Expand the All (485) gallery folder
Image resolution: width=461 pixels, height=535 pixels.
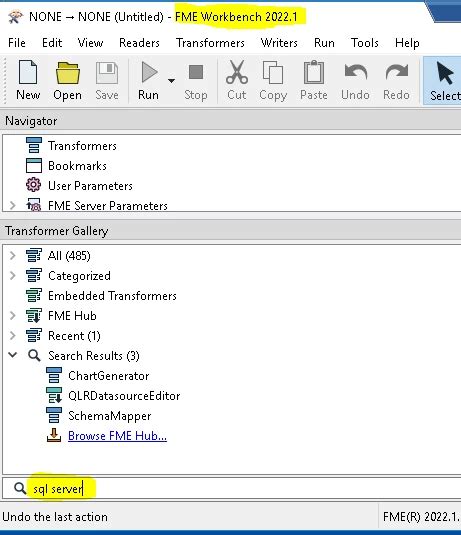[13, 256]
